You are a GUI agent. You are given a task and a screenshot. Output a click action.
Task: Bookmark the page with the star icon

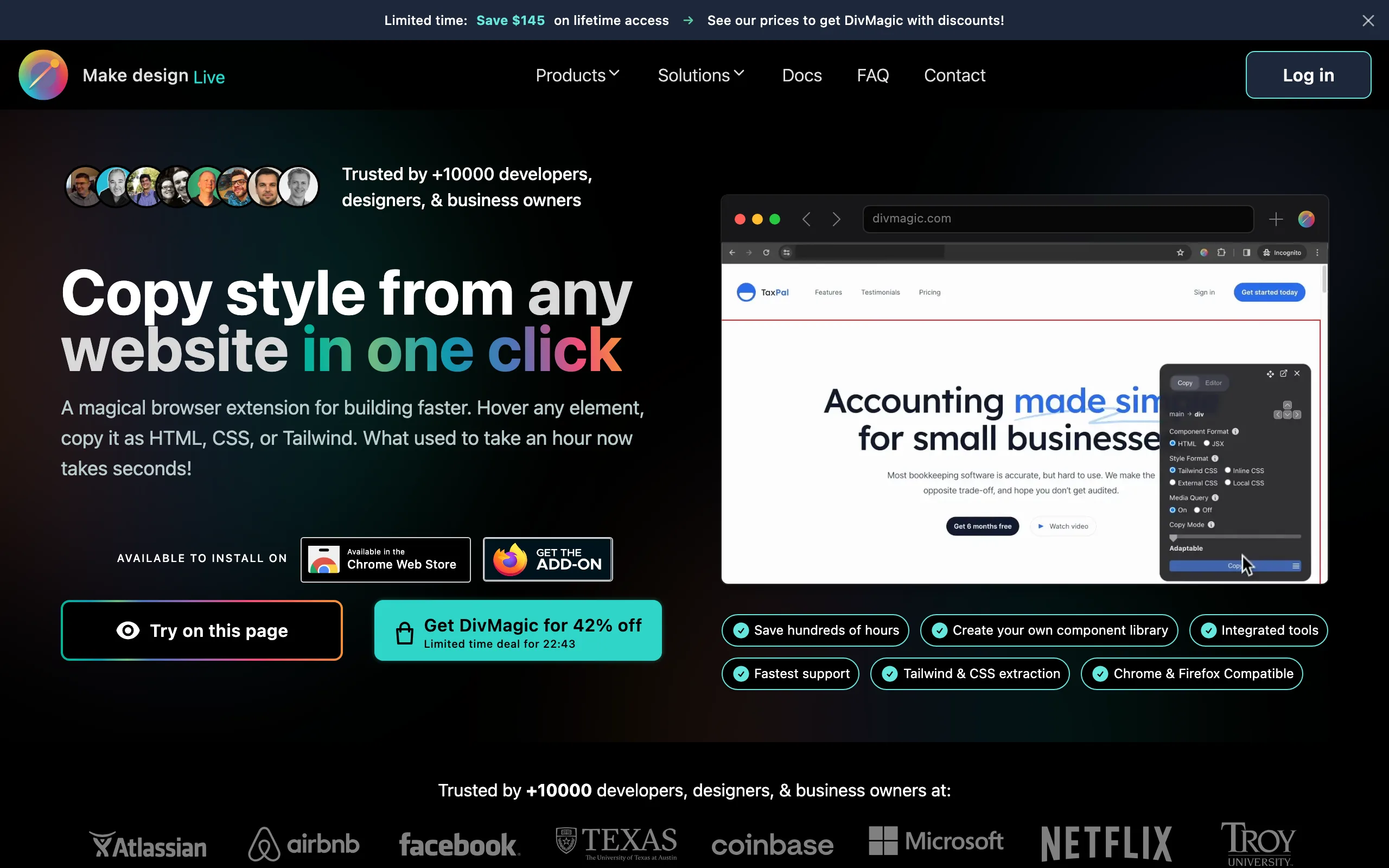click(x=1180, y=253)
